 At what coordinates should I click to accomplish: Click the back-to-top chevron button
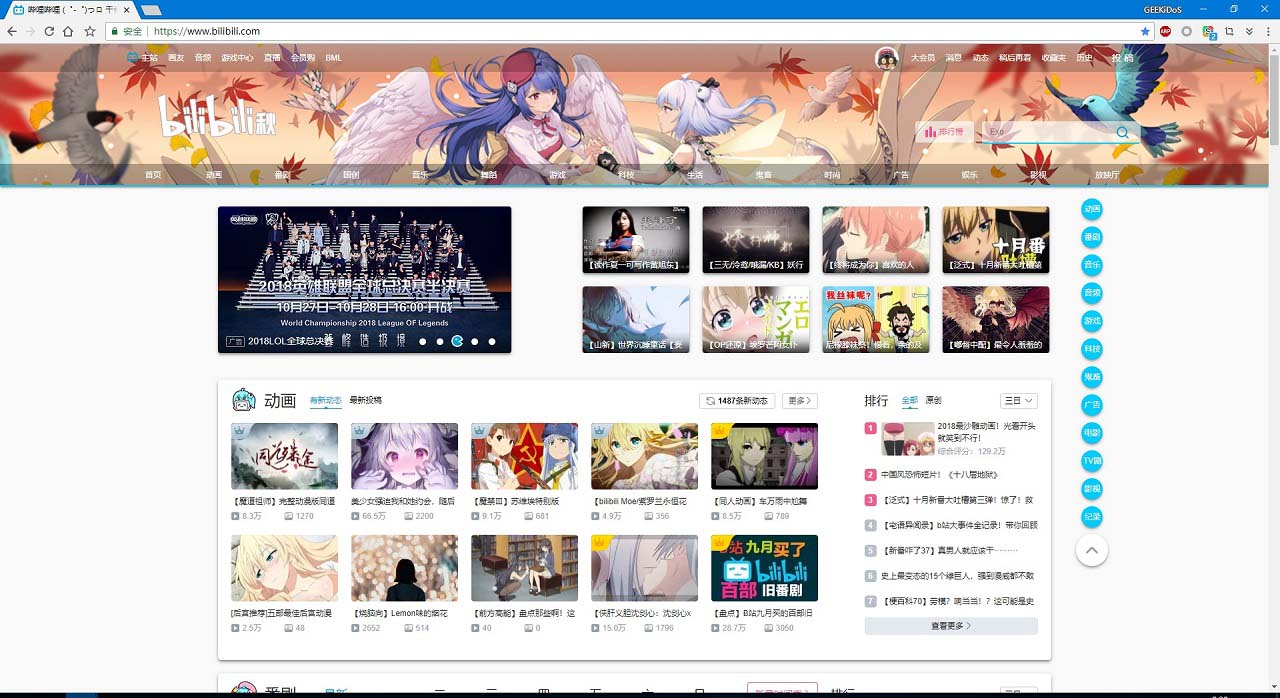tap(1092, 550)
